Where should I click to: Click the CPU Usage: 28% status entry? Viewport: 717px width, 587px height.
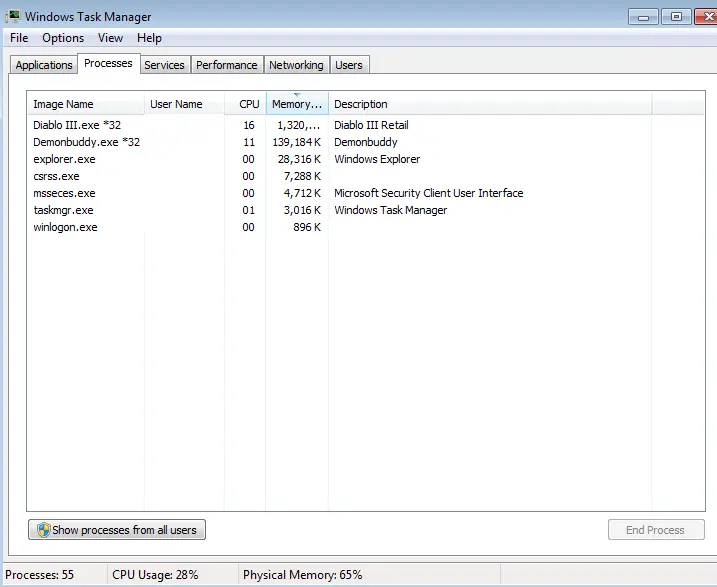click(155, 575)
